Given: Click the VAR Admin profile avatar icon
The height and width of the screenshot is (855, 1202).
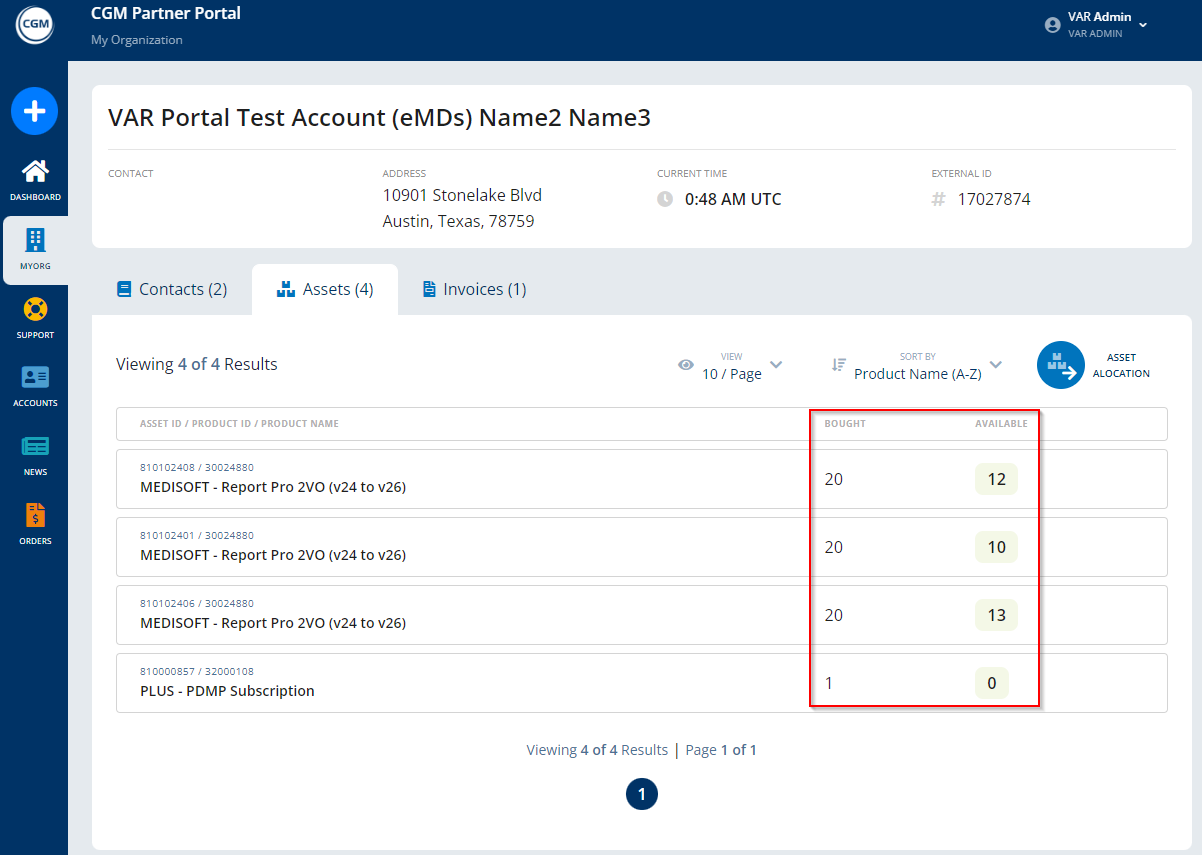Looking at the screenshot, I should coord(1052,25).
